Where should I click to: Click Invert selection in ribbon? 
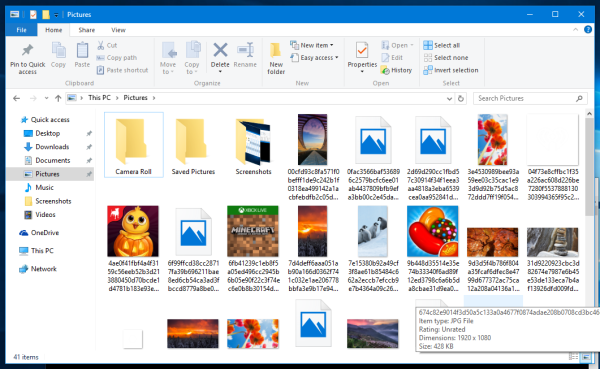tap(451, 70)
